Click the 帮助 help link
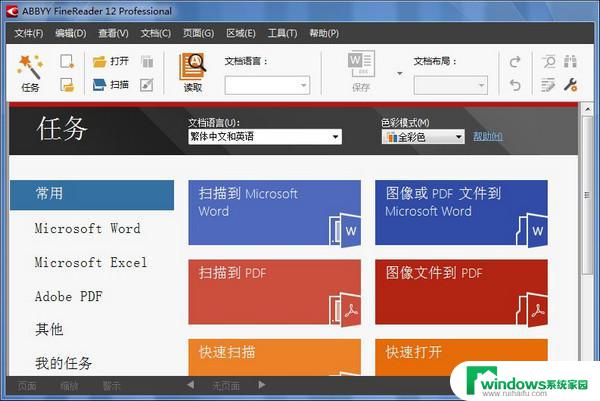Viewport: 600px width, 401px height. tap(488, 136)
